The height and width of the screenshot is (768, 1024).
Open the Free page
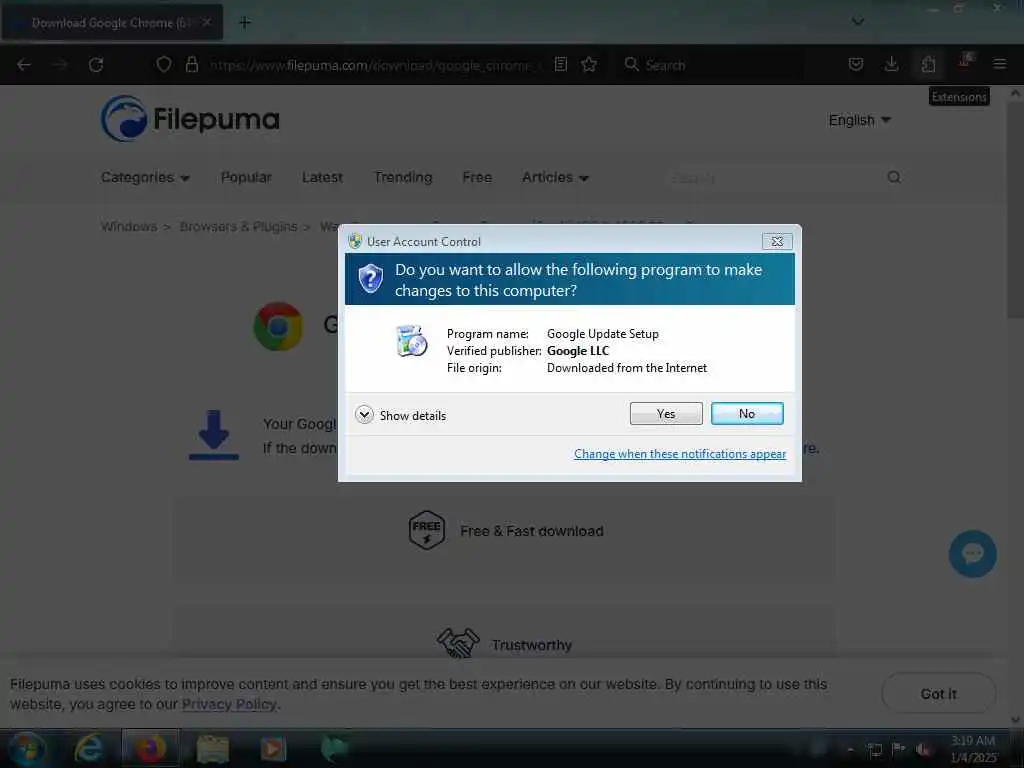pyautogui.click(x=477, y=178)
